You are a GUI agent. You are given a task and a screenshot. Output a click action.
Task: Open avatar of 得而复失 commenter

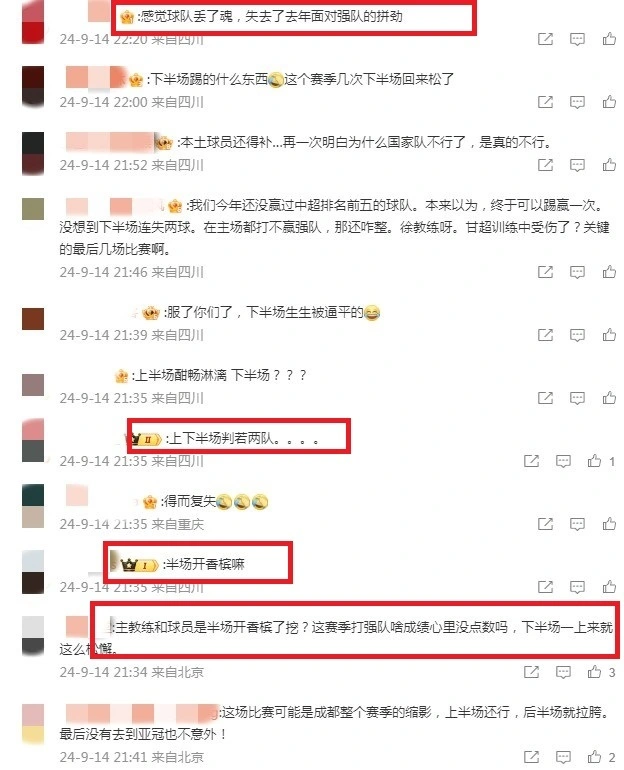pos(33,506)
